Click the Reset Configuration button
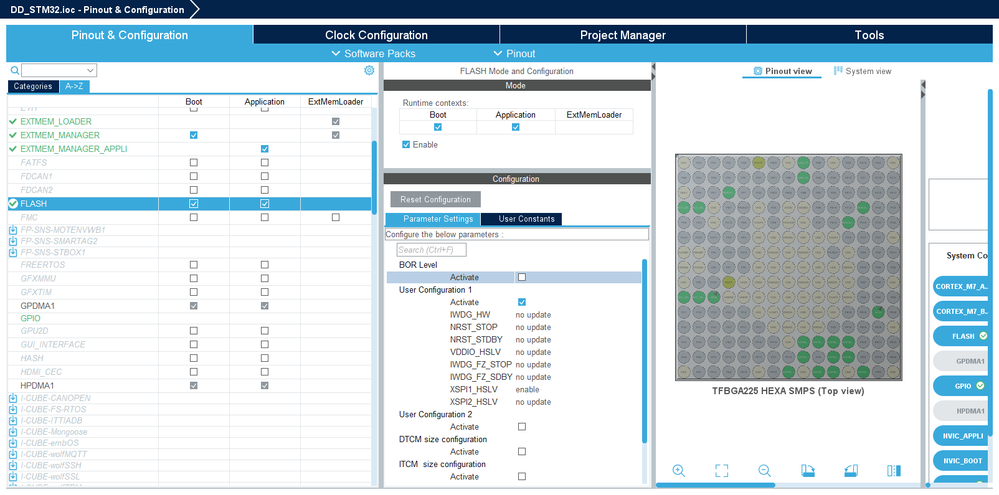This screenshot has height=495, width=999. pos(436,199)
